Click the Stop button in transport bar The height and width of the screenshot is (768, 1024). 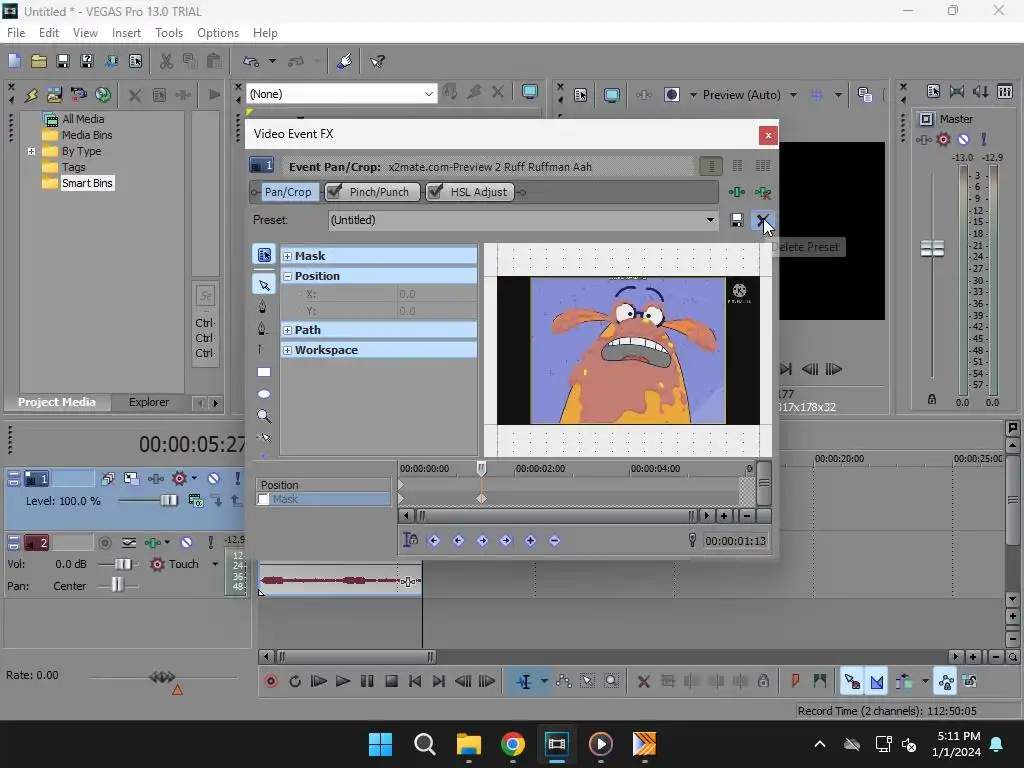[391, 681]
